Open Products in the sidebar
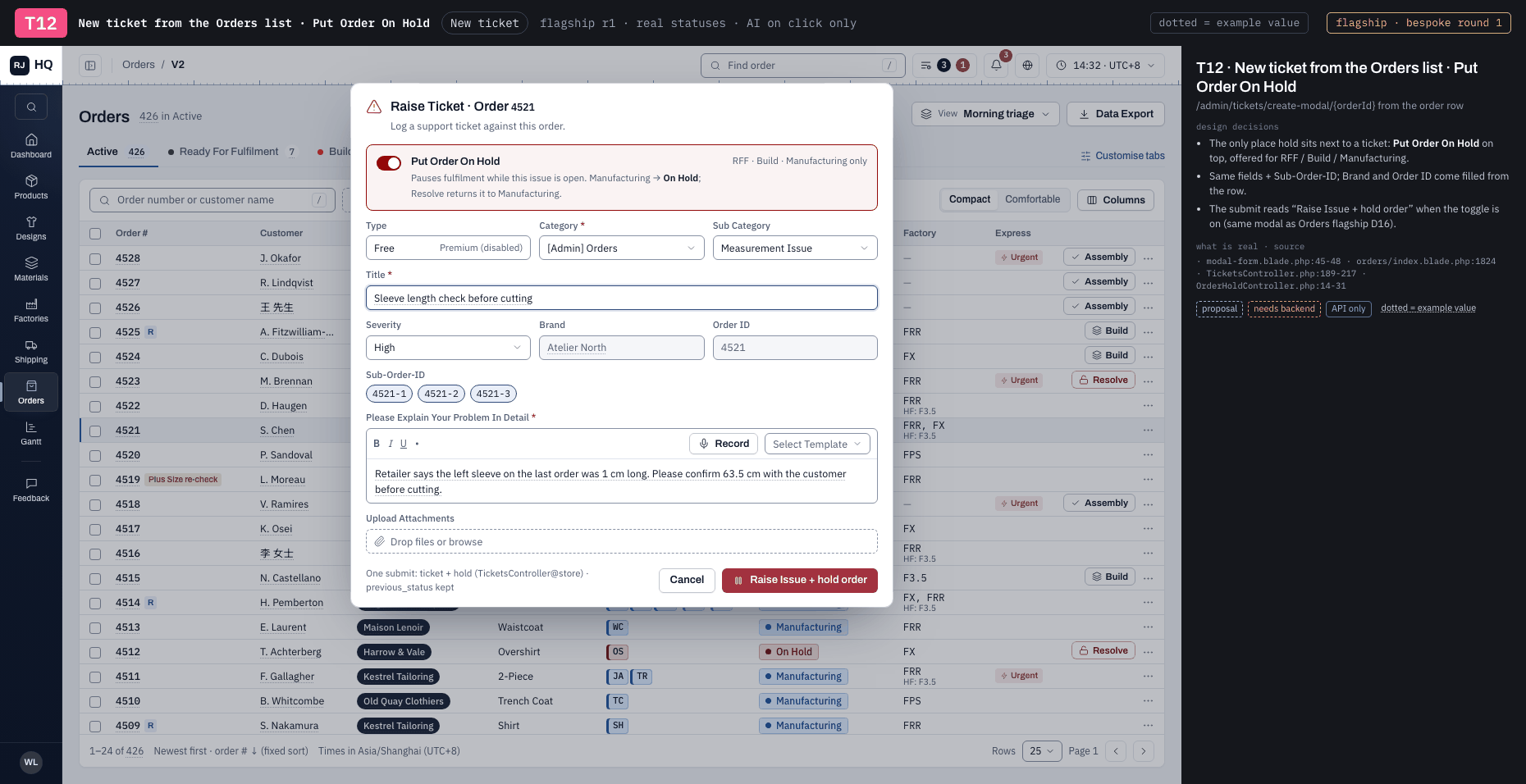This screenshot has height=784, width=1526. tap(31, 187)
